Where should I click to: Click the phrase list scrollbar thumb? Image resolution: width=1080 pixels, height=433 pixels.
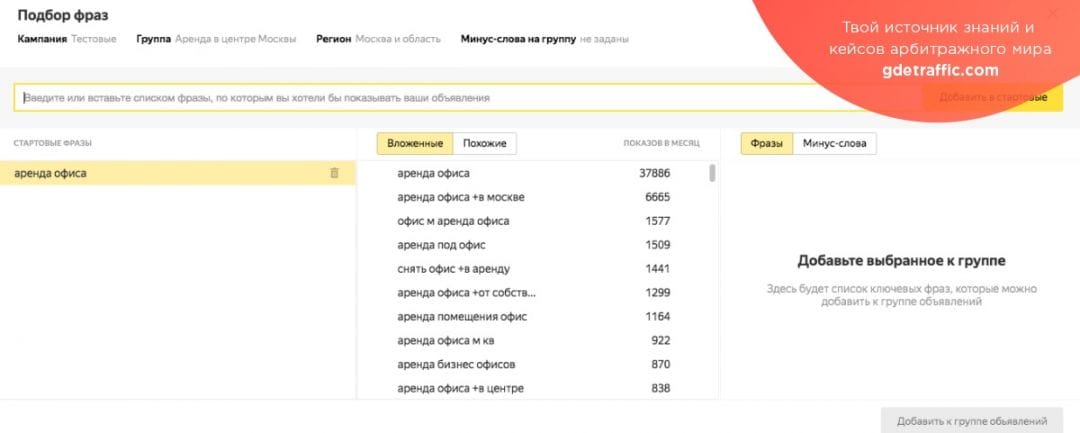pos(712,173)
